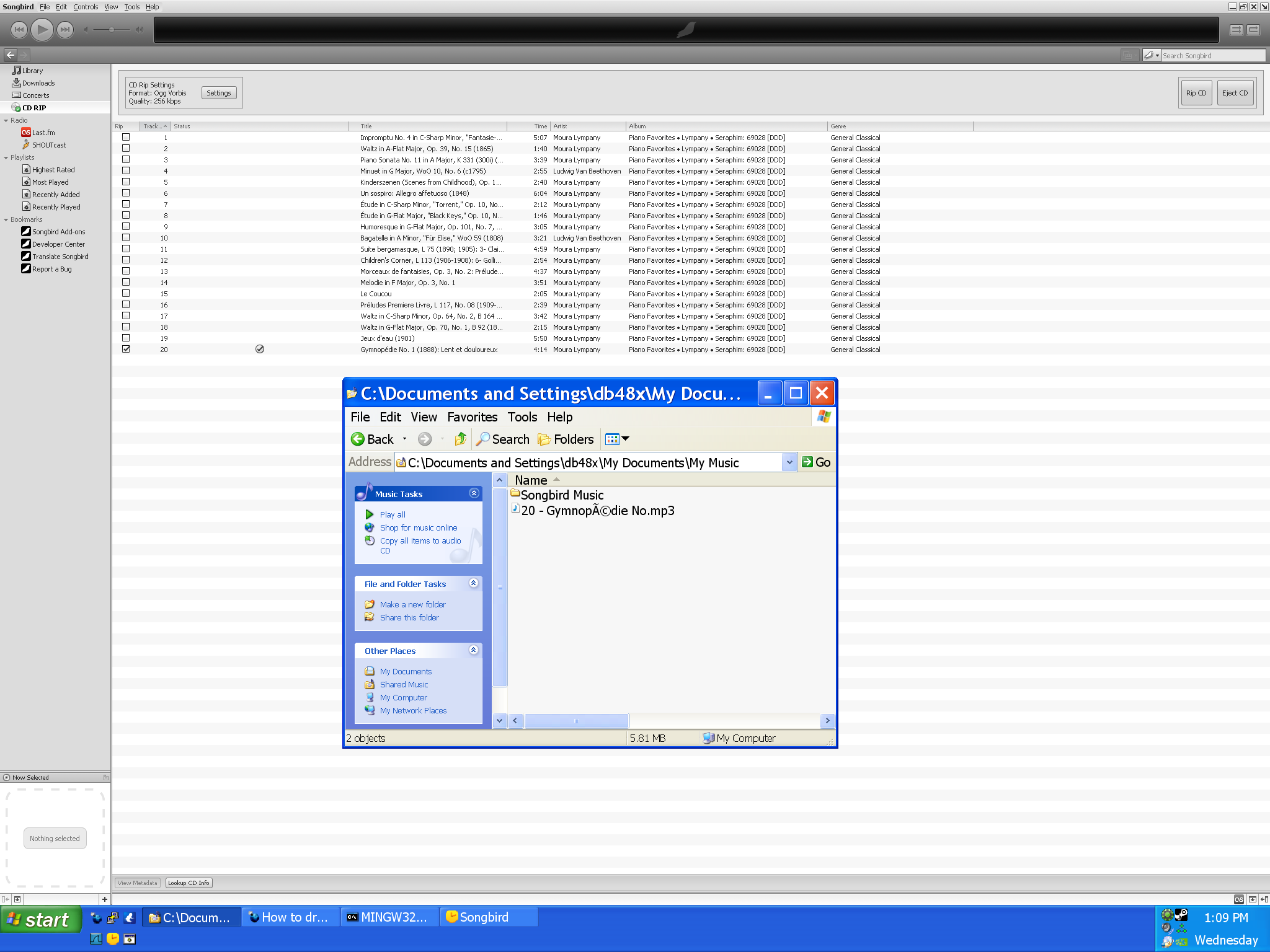Image resolution: width=1270 pixels, height=952 pixels.
Task: Open Songbird Controls menu
Action: tap(86, 7)
